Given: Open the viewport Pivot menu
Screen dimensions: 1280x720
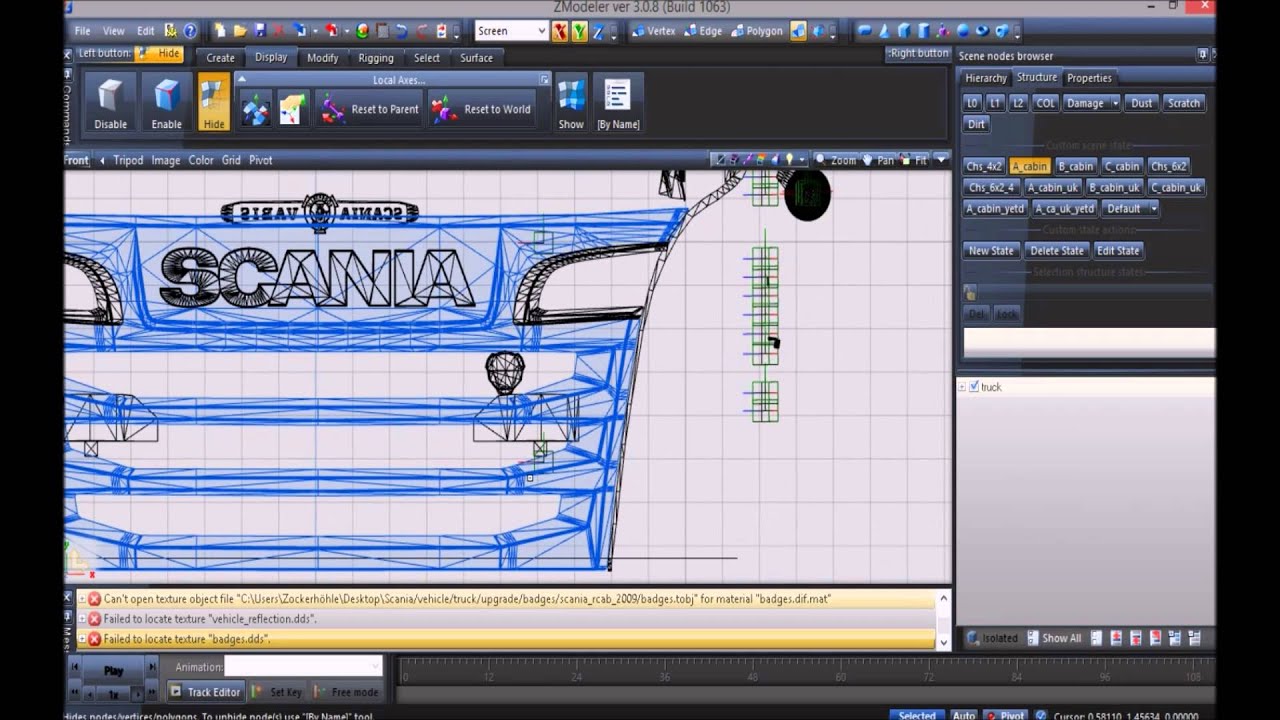Looking at the screenshot, I should click(260, 160).
